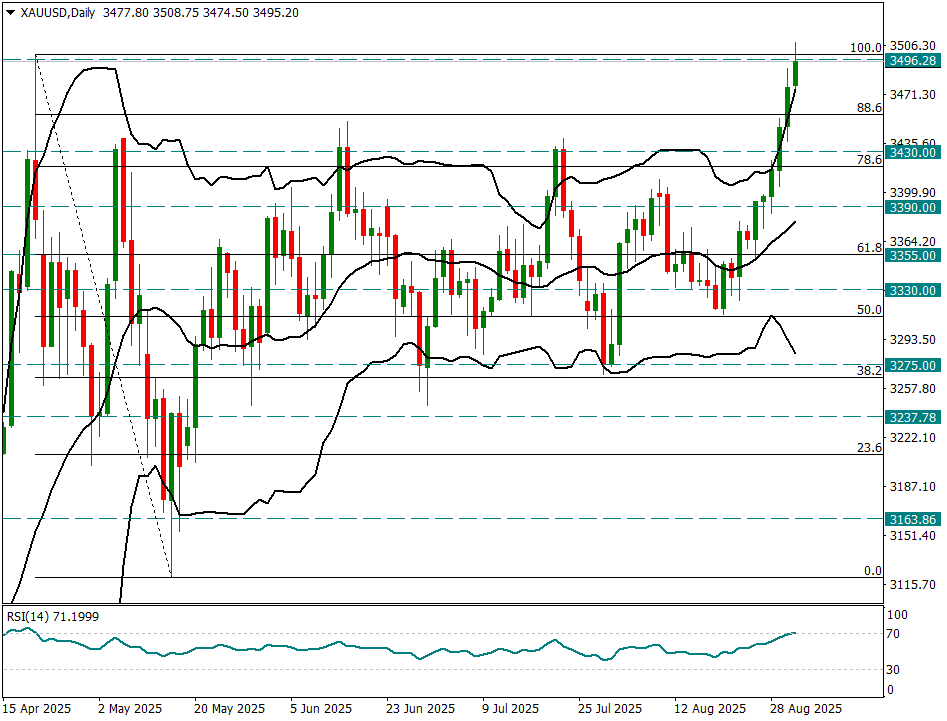Select the 78.6 Fibonacci level label

pyautogui.click(x=869, y=159)
